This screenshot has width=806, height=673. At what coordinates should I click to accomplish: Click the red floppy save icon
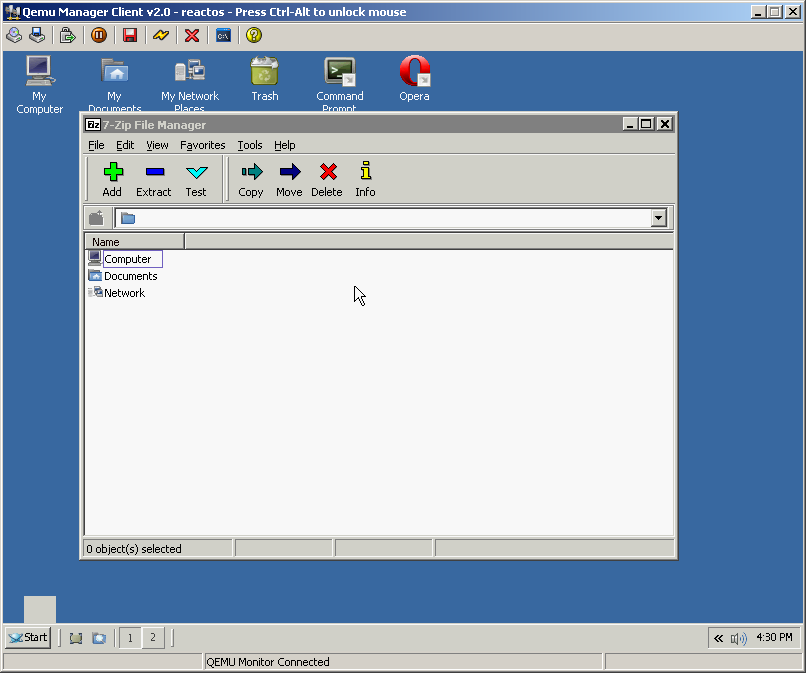[x=130, y=35]
